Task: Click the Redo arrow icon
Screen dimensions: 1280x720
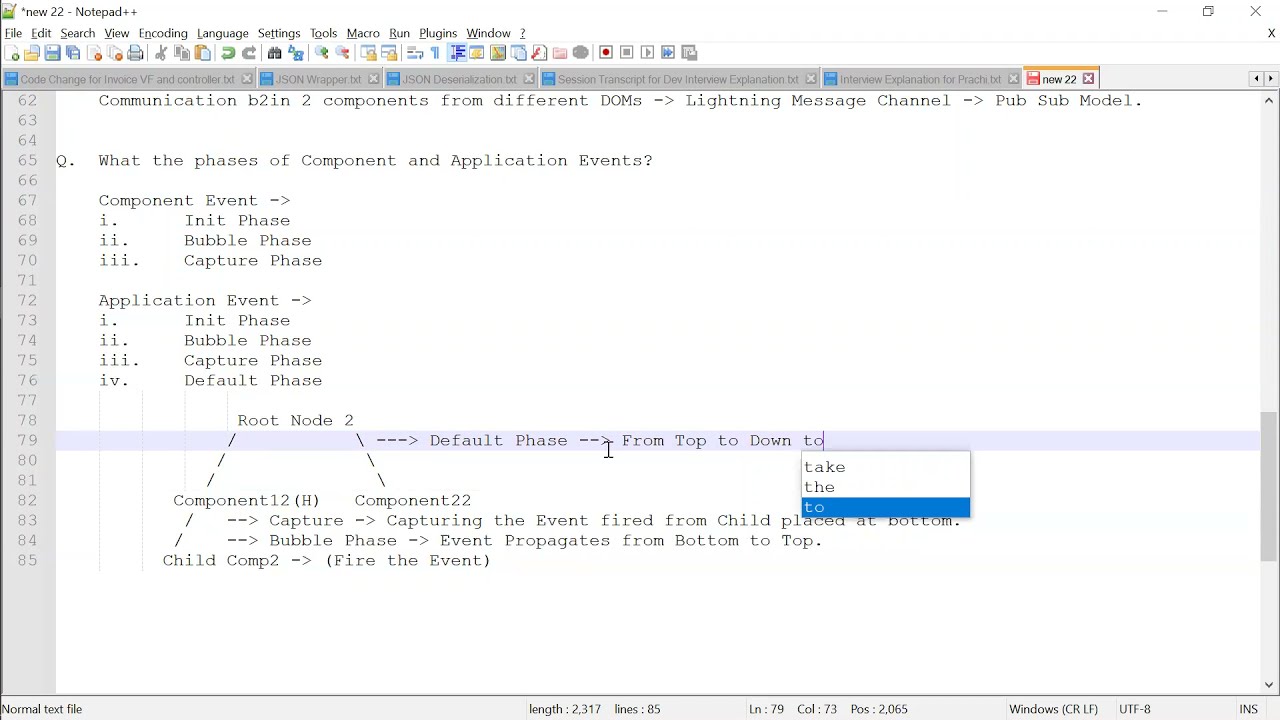Action: [249, 53]
